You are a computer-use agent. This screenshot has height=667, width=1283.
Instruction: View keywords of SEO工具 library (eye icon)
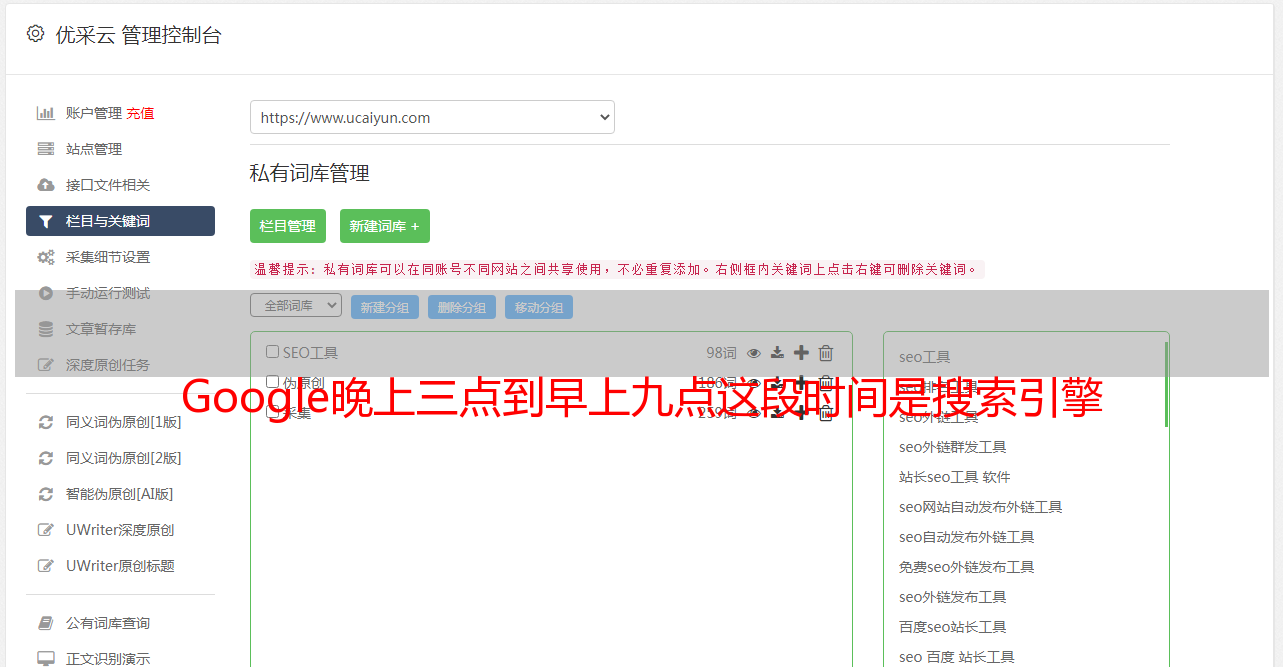754,353
